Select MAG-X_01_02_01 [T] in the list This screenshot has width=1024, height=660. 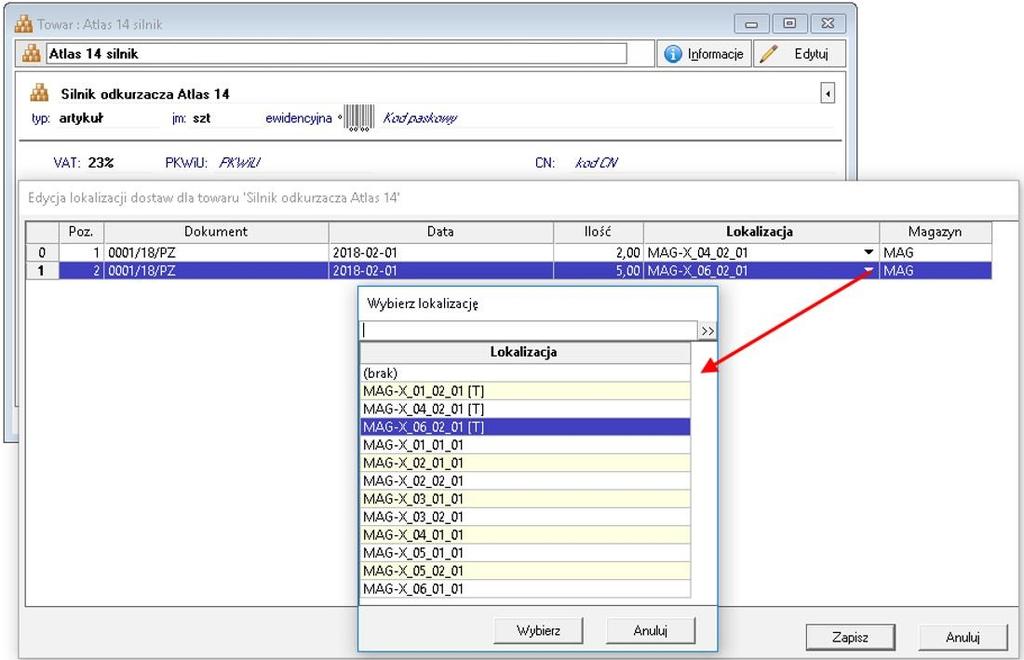tap(525, 391)
